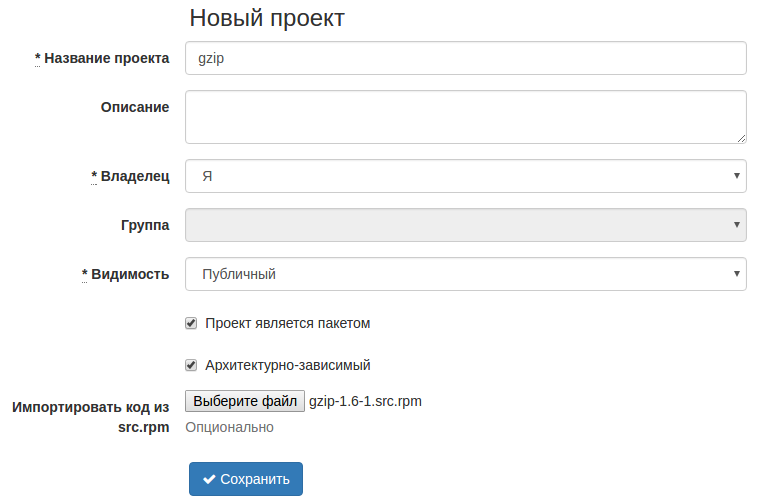Click the "Владелец" field label
780x501 pixels.
pos(135,176)
